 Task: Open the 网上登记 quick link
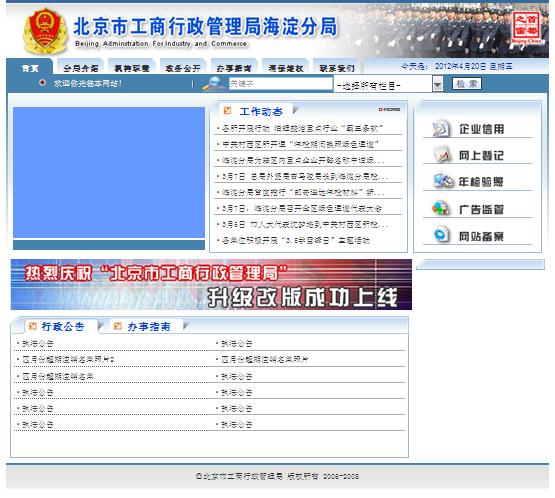point(481,155)
